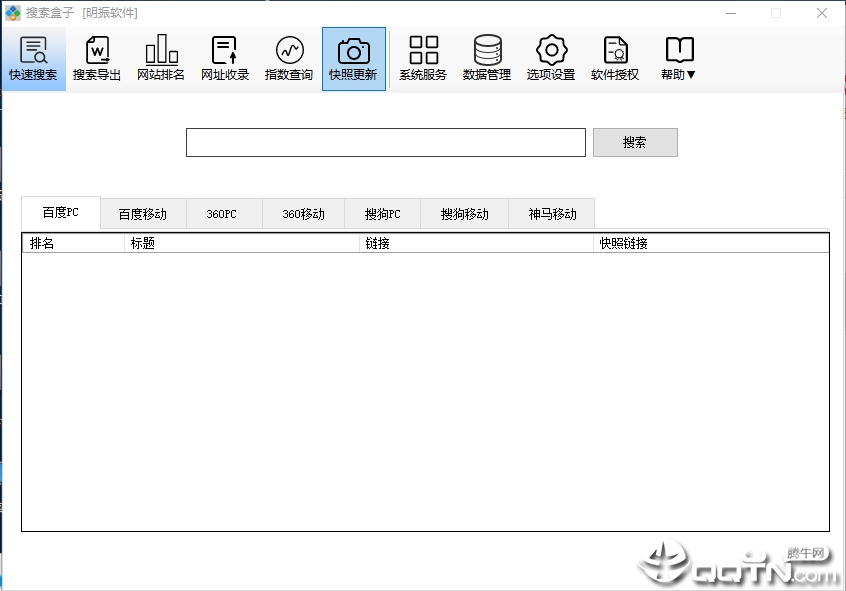Open 数据管理 data management
846x591 pixels.
(487, 59)
